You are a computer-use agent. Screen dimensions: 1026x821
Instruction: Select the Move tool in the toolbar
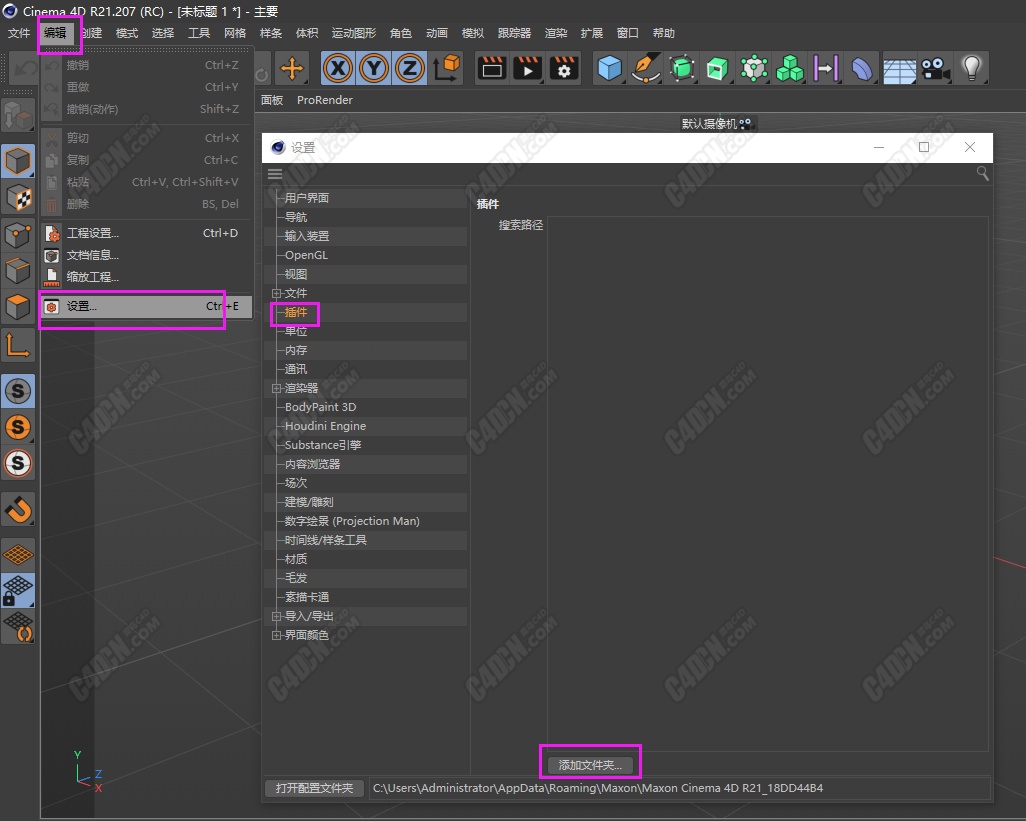pos(292,68)
